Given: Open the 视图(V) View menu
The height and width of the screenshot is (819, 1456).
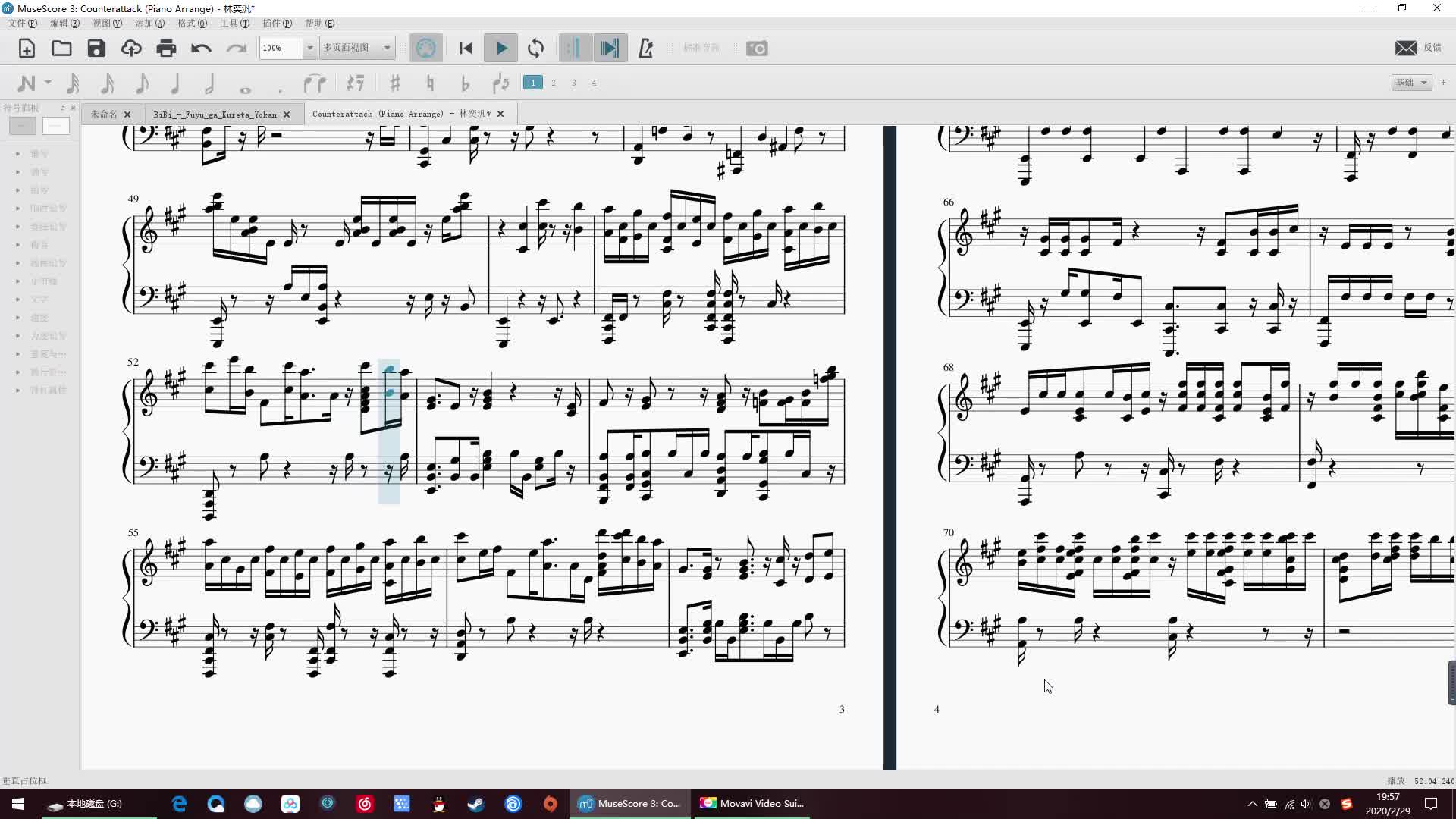Looking at the screenshot, I should pos(107,24).
